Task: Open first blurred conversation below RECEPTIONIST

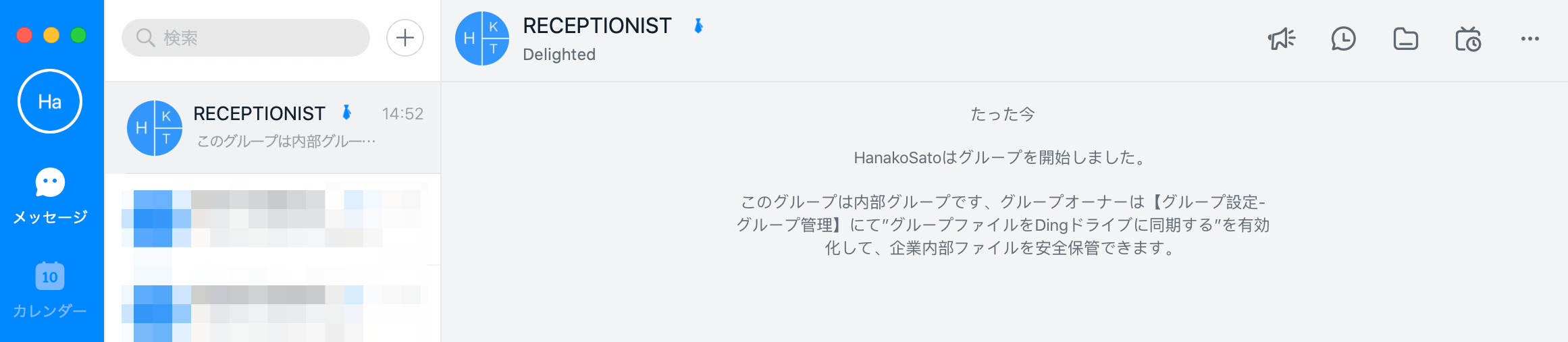Action: tap(273, 219)
